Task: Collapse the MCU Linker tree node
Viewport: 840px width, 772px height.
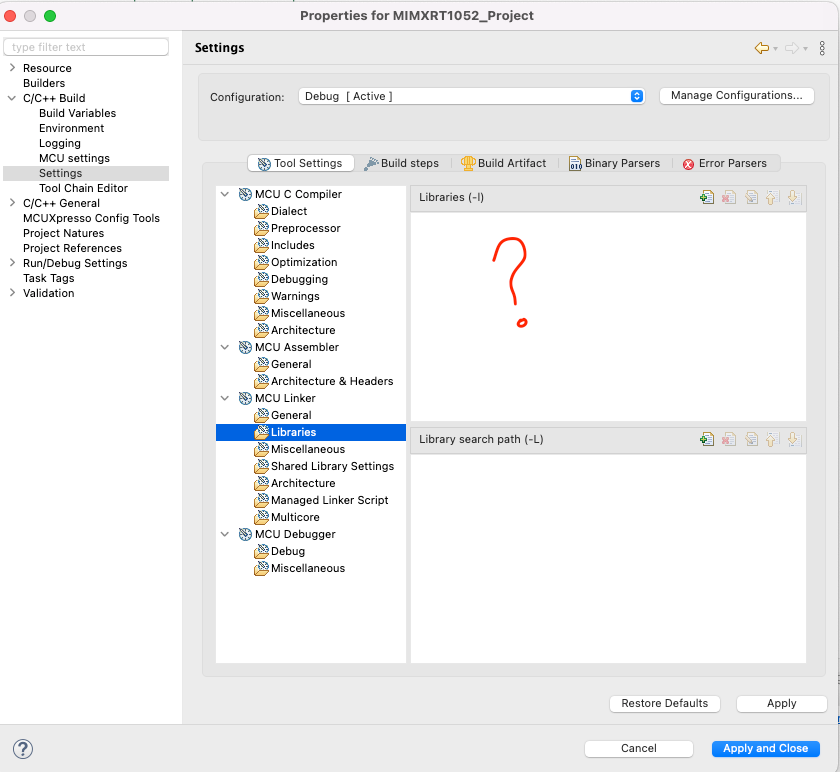Action: click(x=225, y=398)
